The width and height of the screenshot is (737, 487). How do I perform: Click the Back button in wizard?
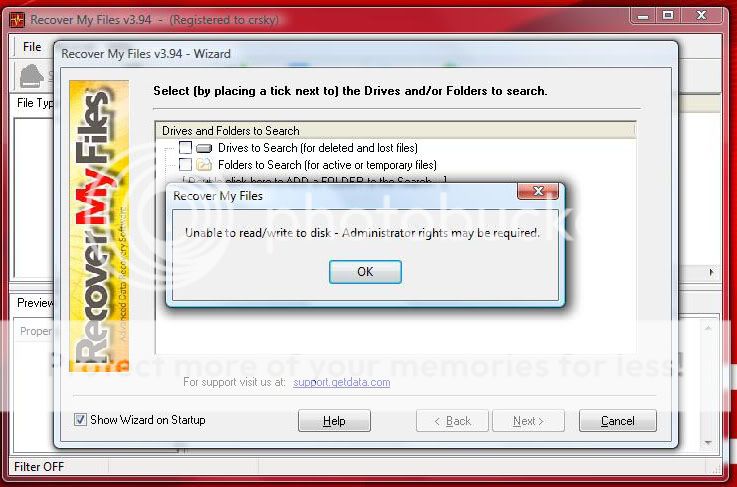[x=452, y=421]
